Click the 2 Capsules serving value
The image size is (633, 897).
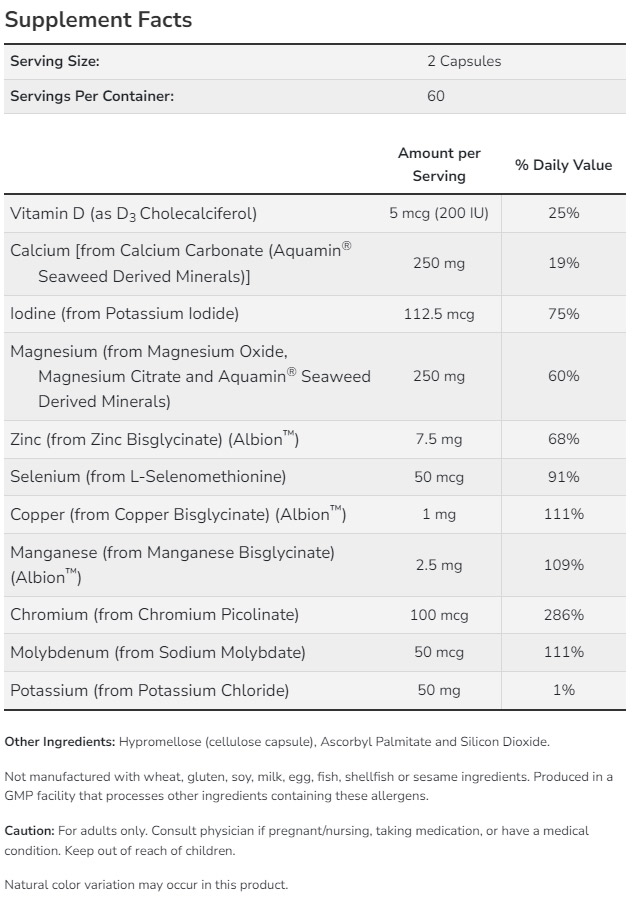click(x=464, y=61)
